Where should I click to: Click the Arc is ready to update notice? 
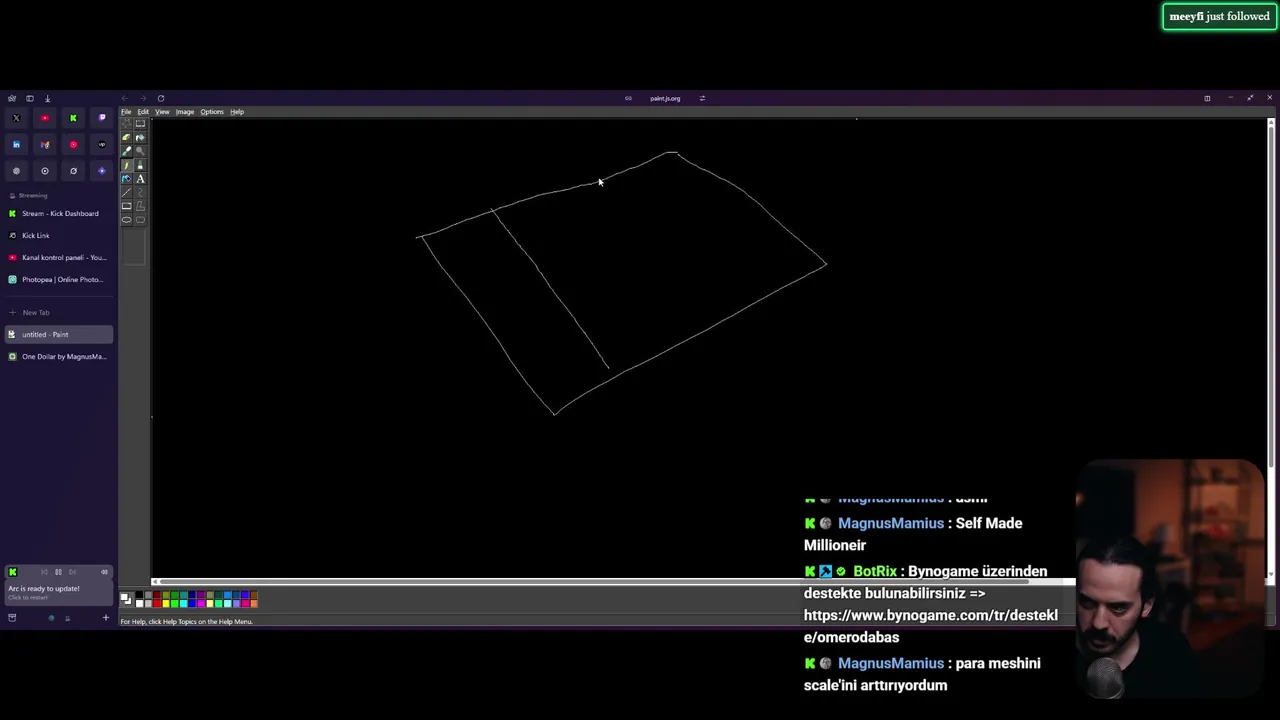point(58,592)
